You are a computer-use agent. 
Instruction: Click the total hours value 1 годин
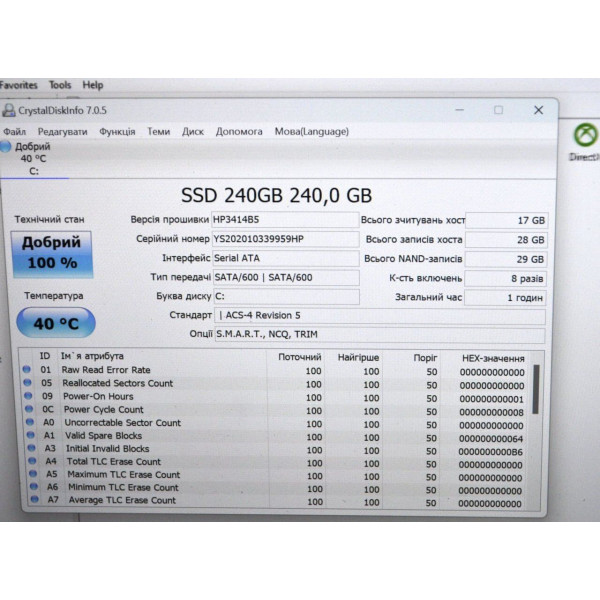tap(505, 298)
